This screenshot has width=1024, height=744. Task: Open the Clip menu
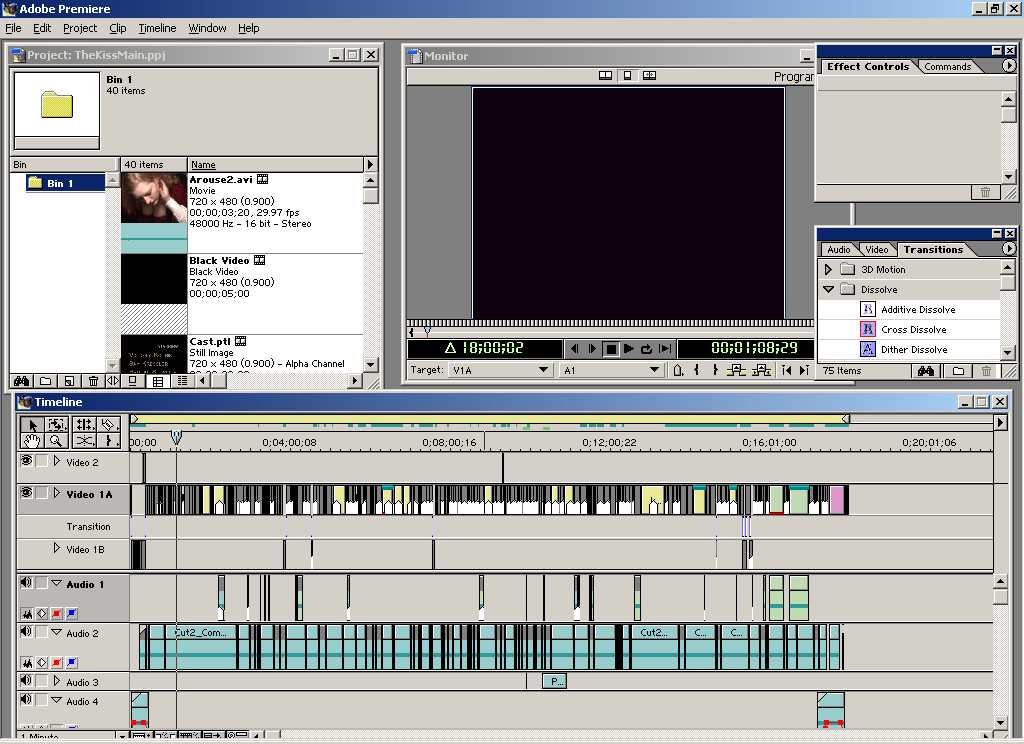tap(117, 28)
